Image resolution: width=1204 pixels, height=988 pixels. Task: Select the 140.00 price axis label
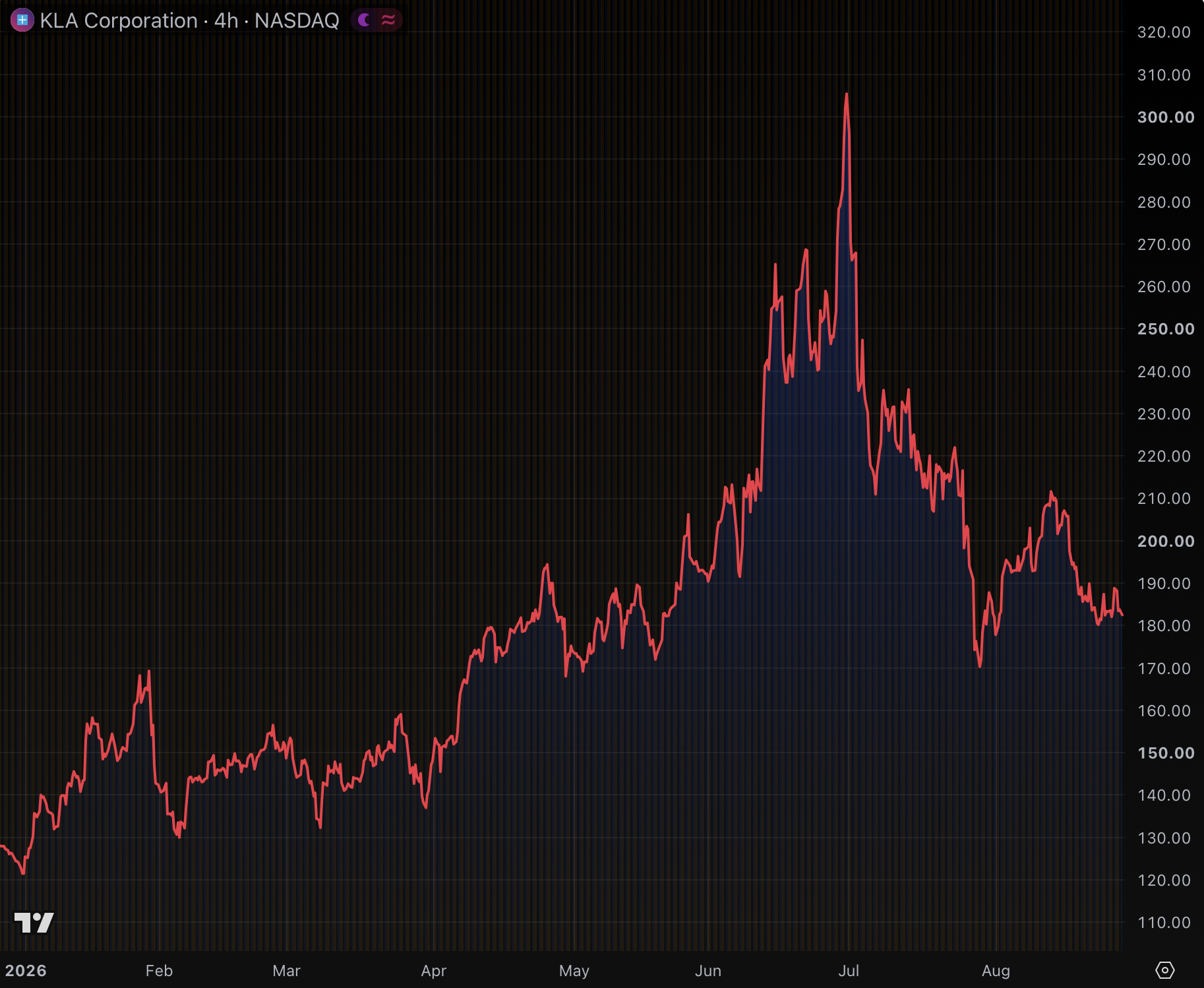click(1164, 795)
